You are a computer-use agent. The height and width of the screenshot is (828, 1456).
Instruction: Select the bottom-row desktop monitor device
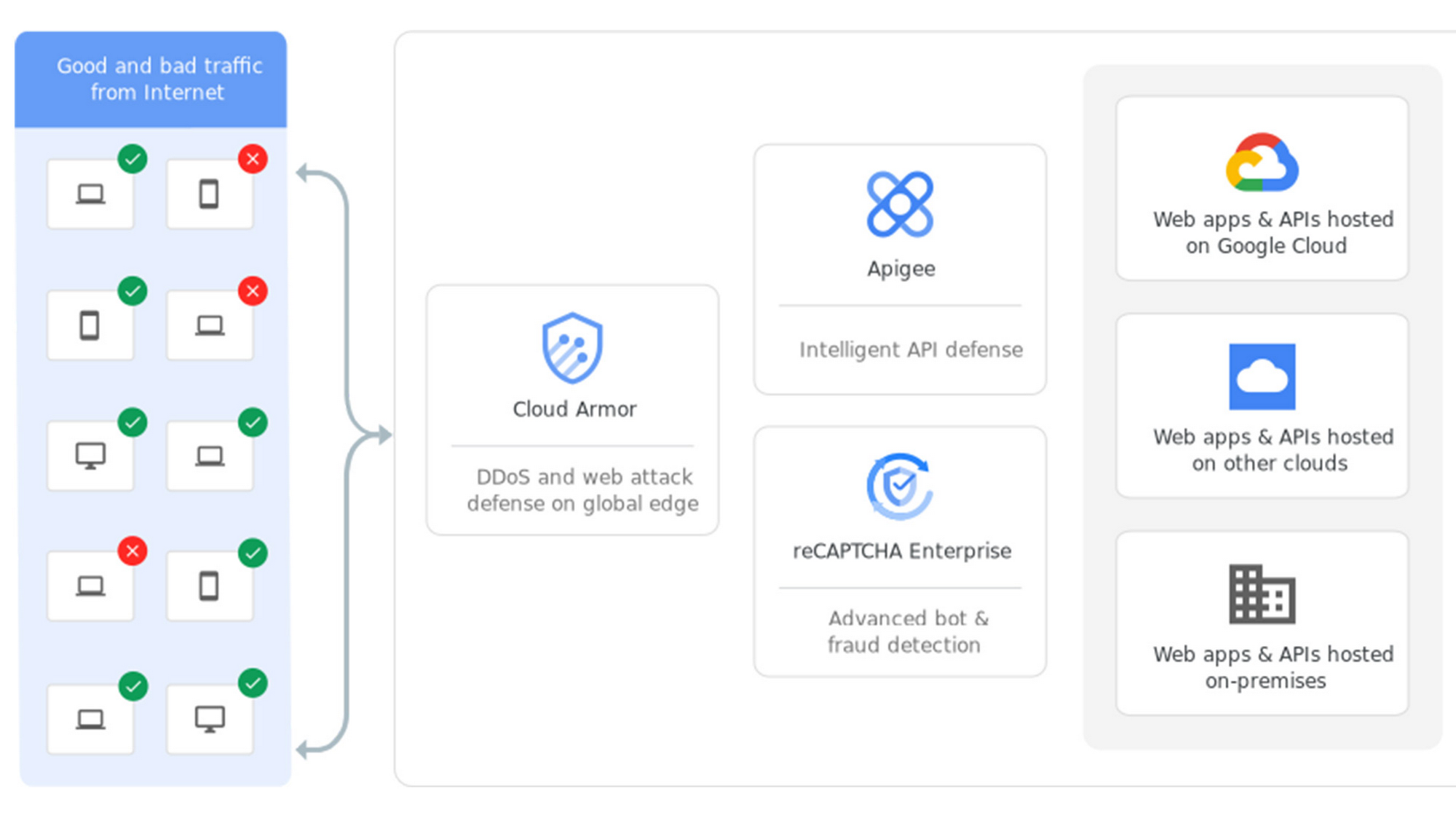(x=210, y=719)
